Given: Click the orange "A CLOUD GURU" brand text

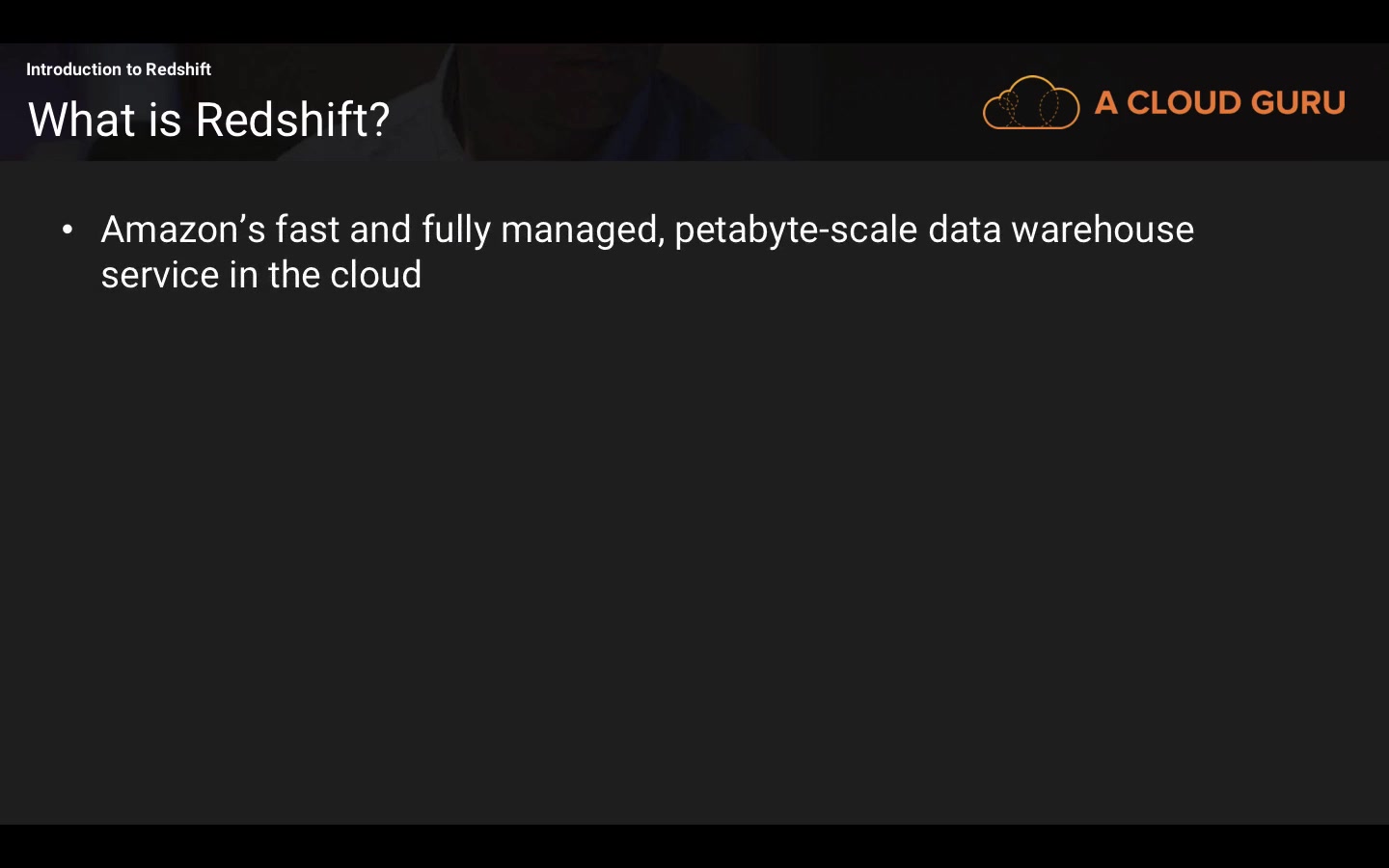Looking at the screenshot, I should coord(1219,103).
